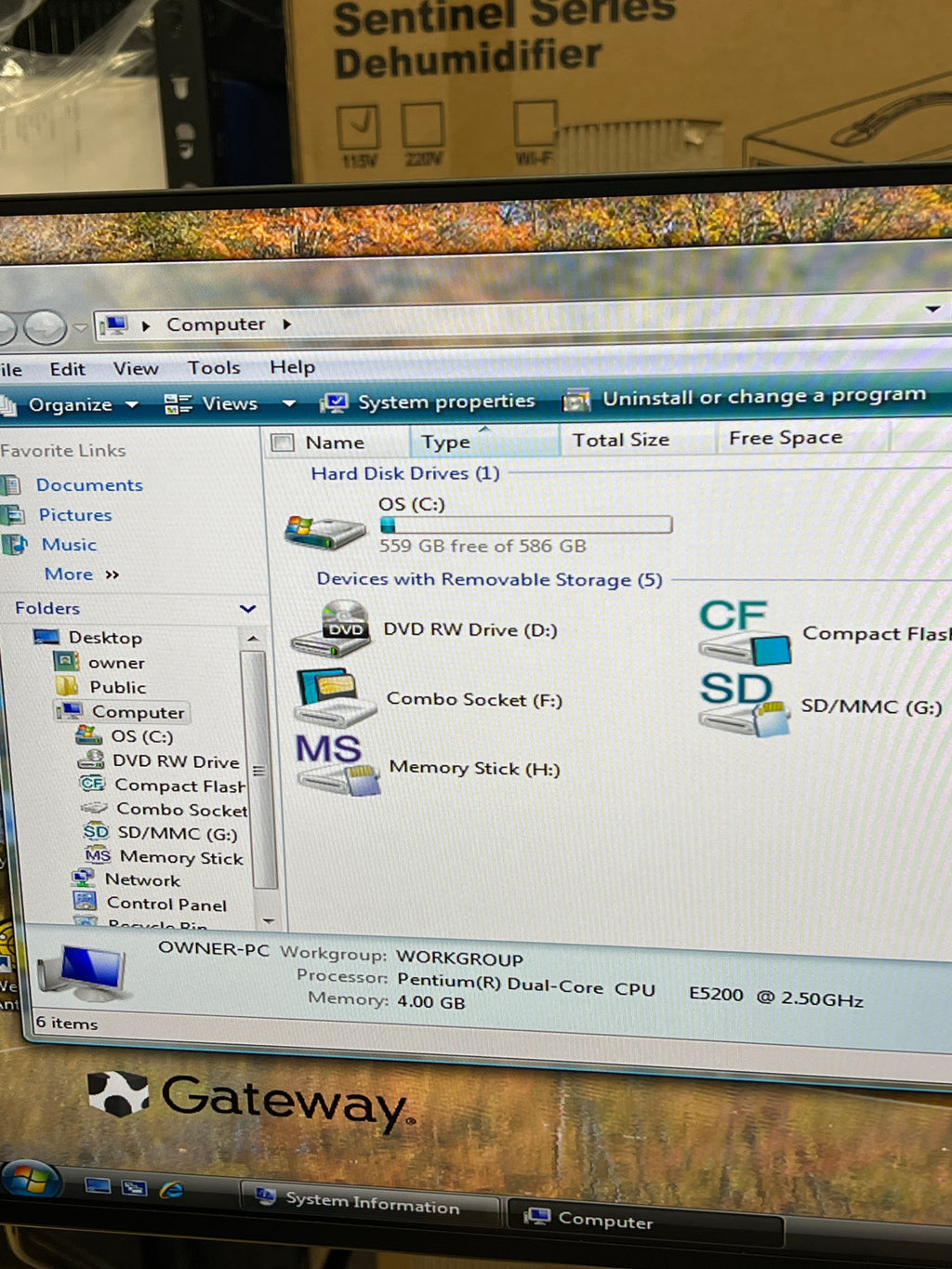952x1269 pixels.
Task: Open the Views dropdown arrow
Action: [289, 403]
